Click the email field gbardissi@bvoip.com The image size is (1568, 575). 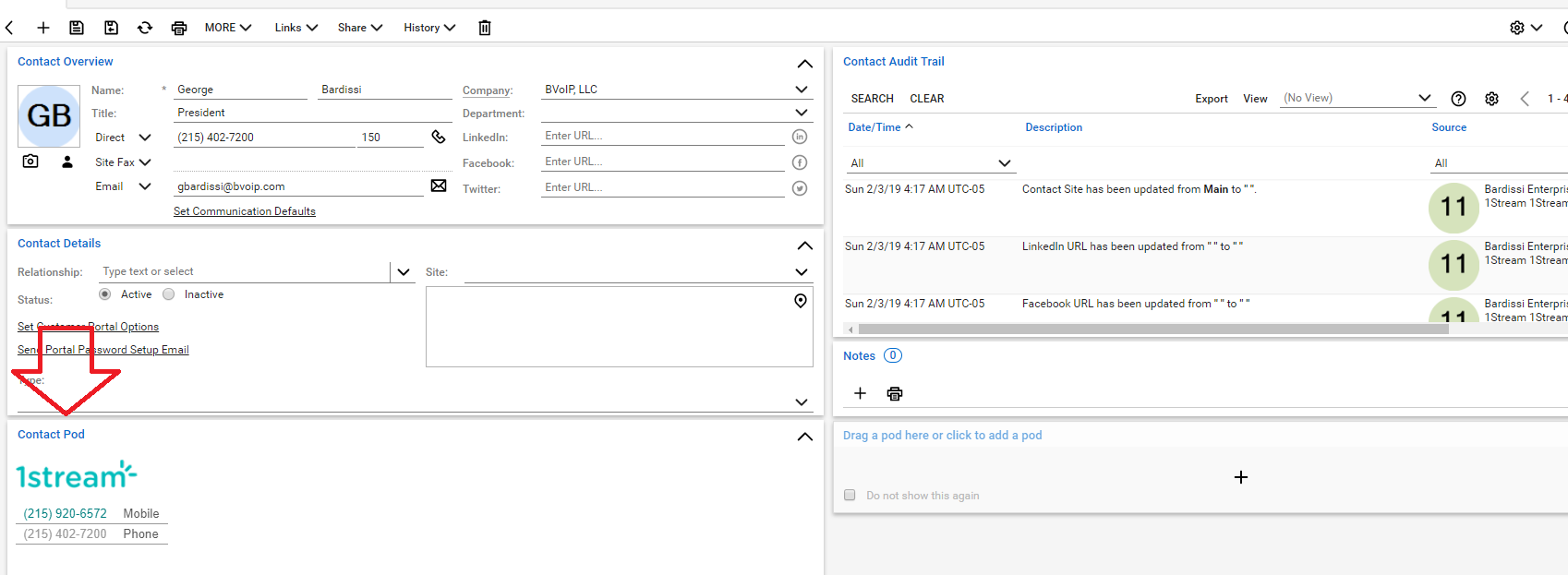[299, 186]
